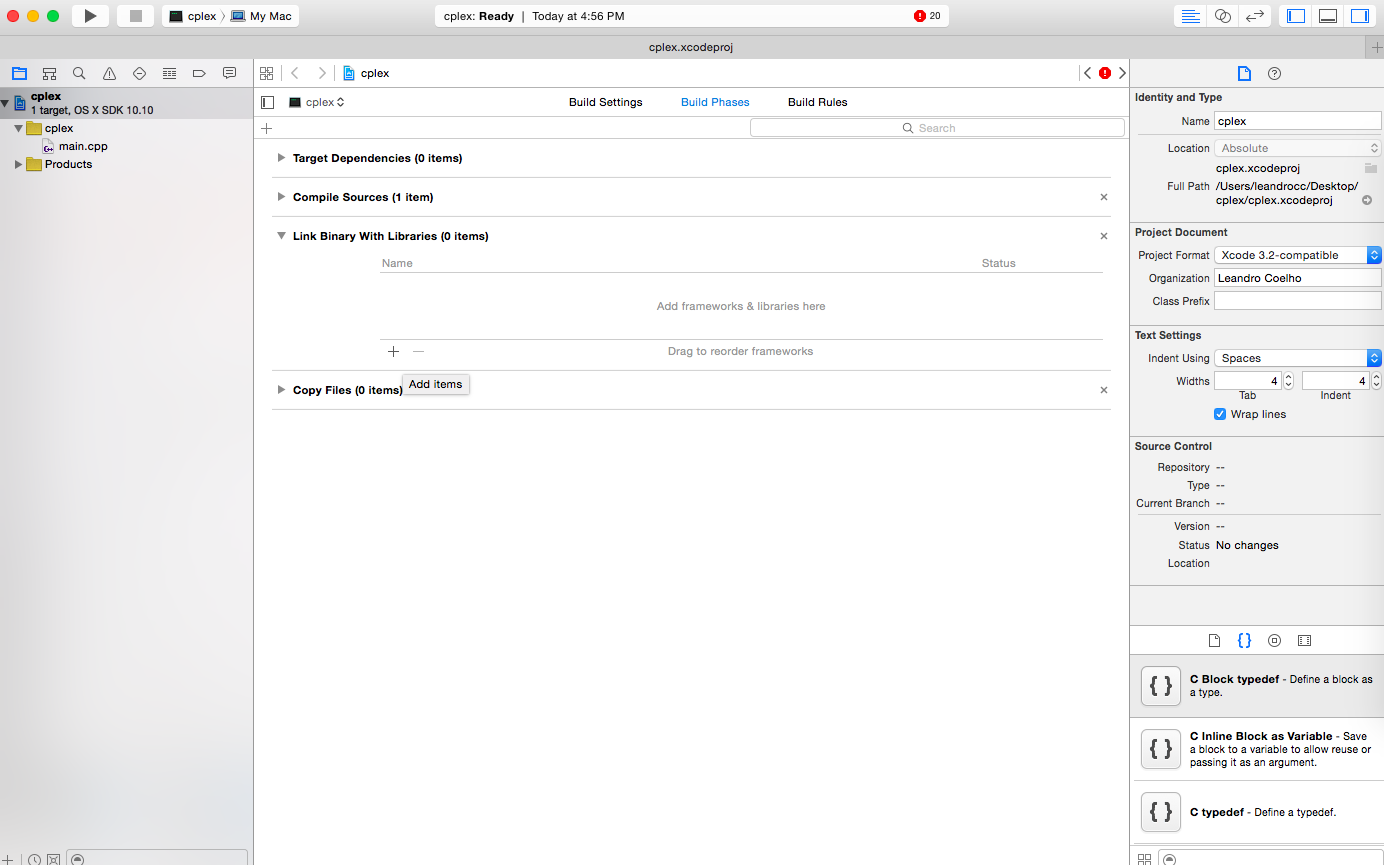Switch to the Build Phases tab
The height and width of the screenshot is (865, 1384).
point(715,102)
